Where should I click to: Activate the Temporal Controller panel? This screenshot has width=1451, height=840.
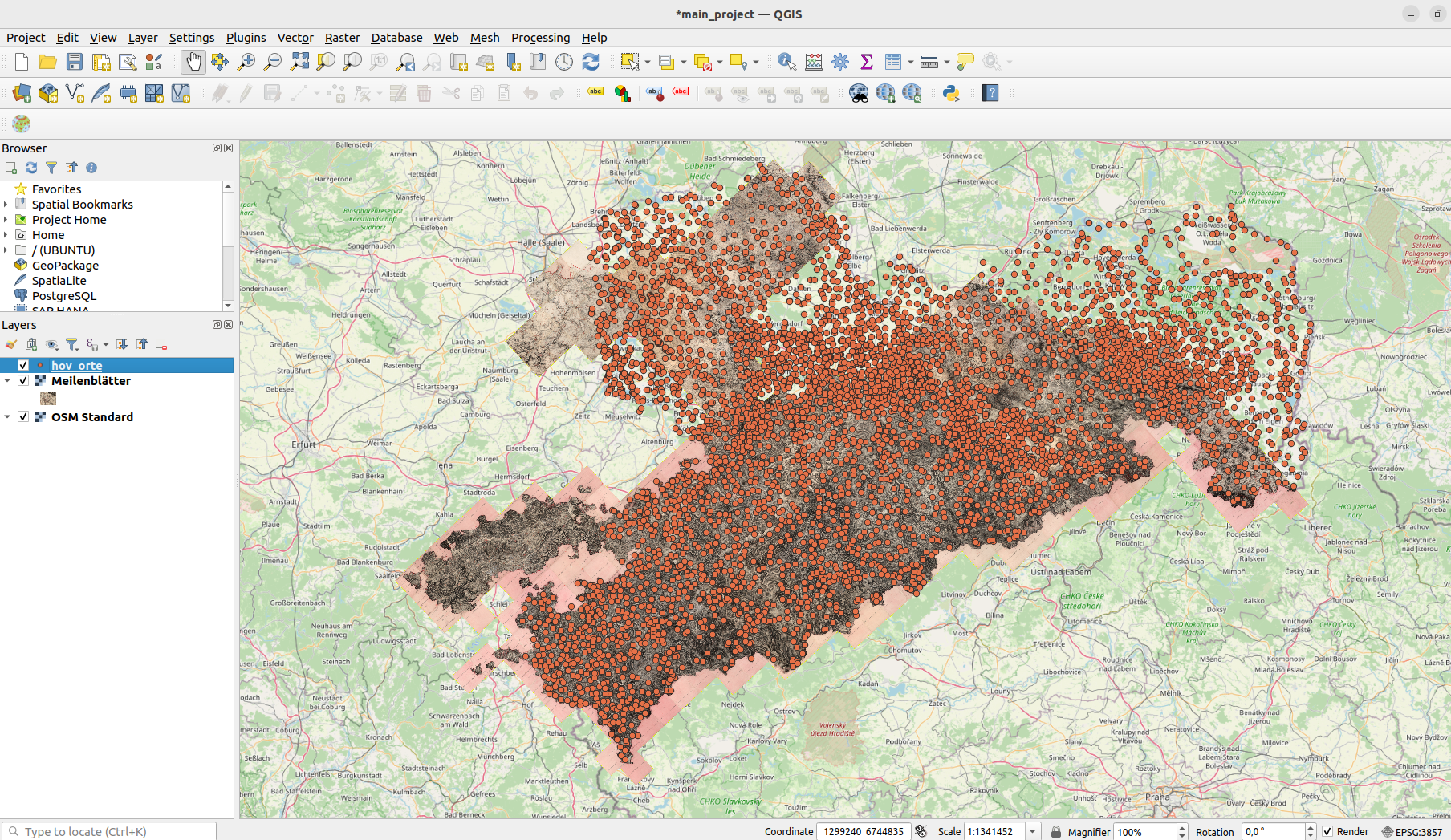tap(564, 62)
